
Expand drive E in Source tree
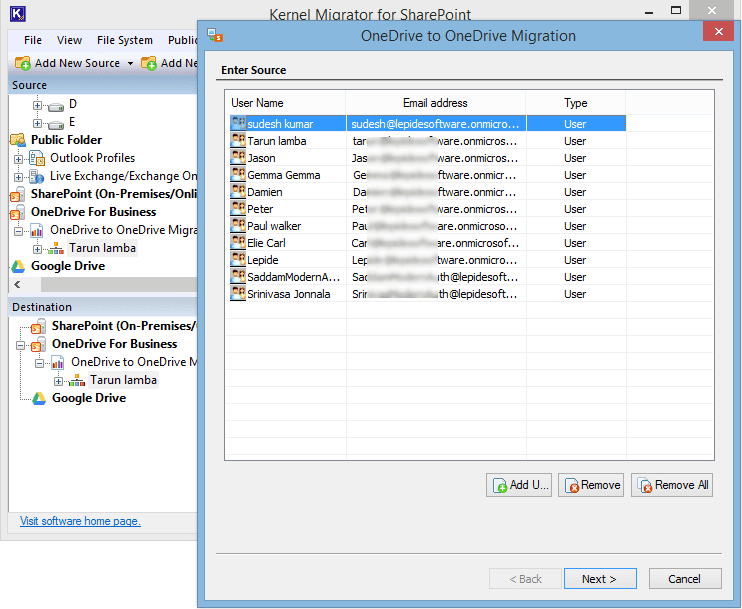[37, 123]
